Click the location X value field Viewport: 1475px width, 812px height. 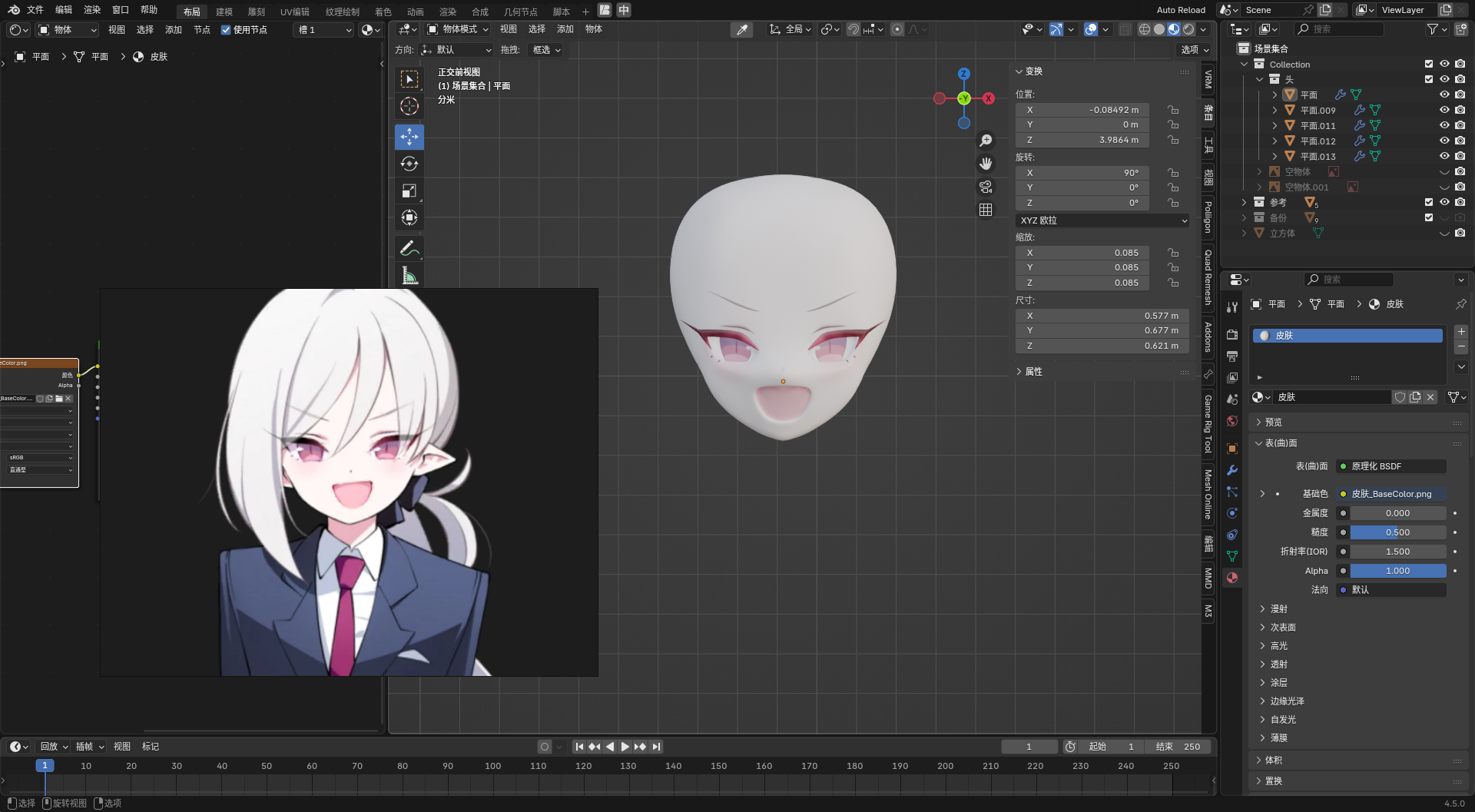click(x=1082, y=110)
